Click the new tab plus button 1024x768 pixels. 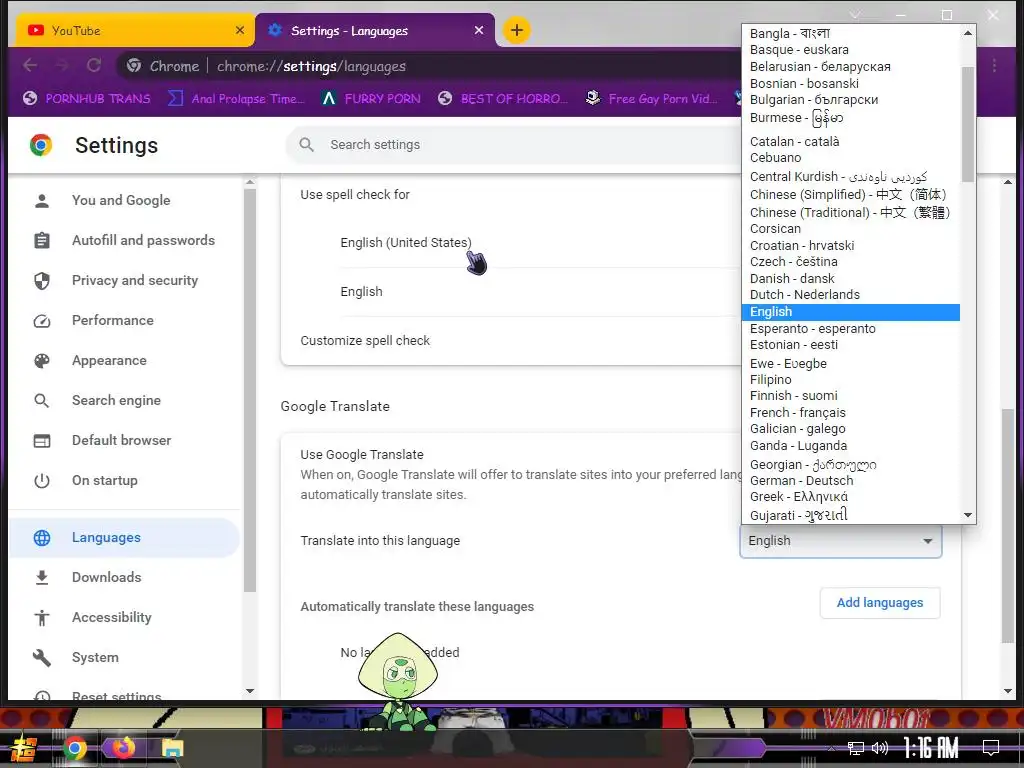coord(516,30)
